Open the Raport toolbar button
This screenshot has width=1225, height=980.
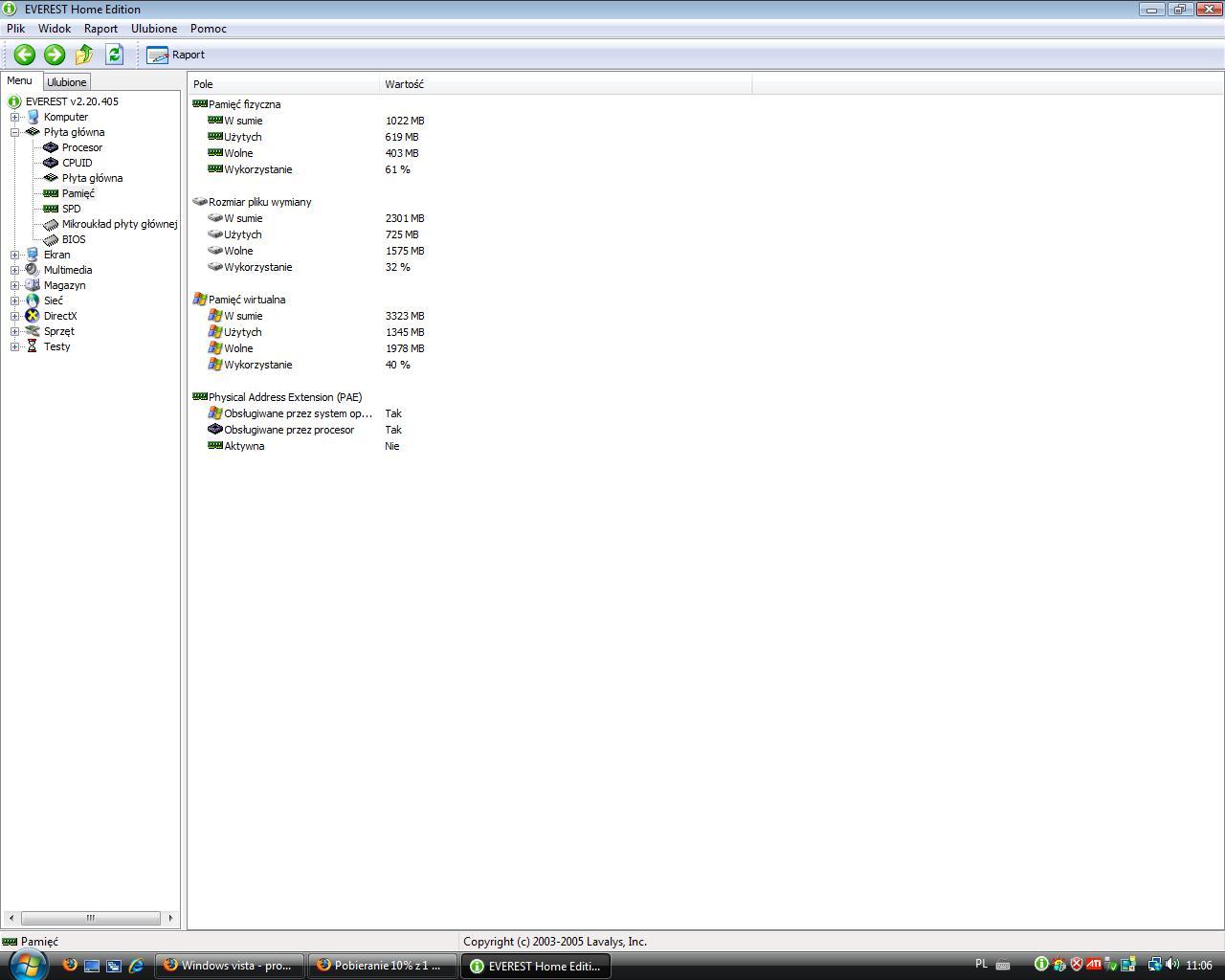pyautogui.click(x=175, y=55)
